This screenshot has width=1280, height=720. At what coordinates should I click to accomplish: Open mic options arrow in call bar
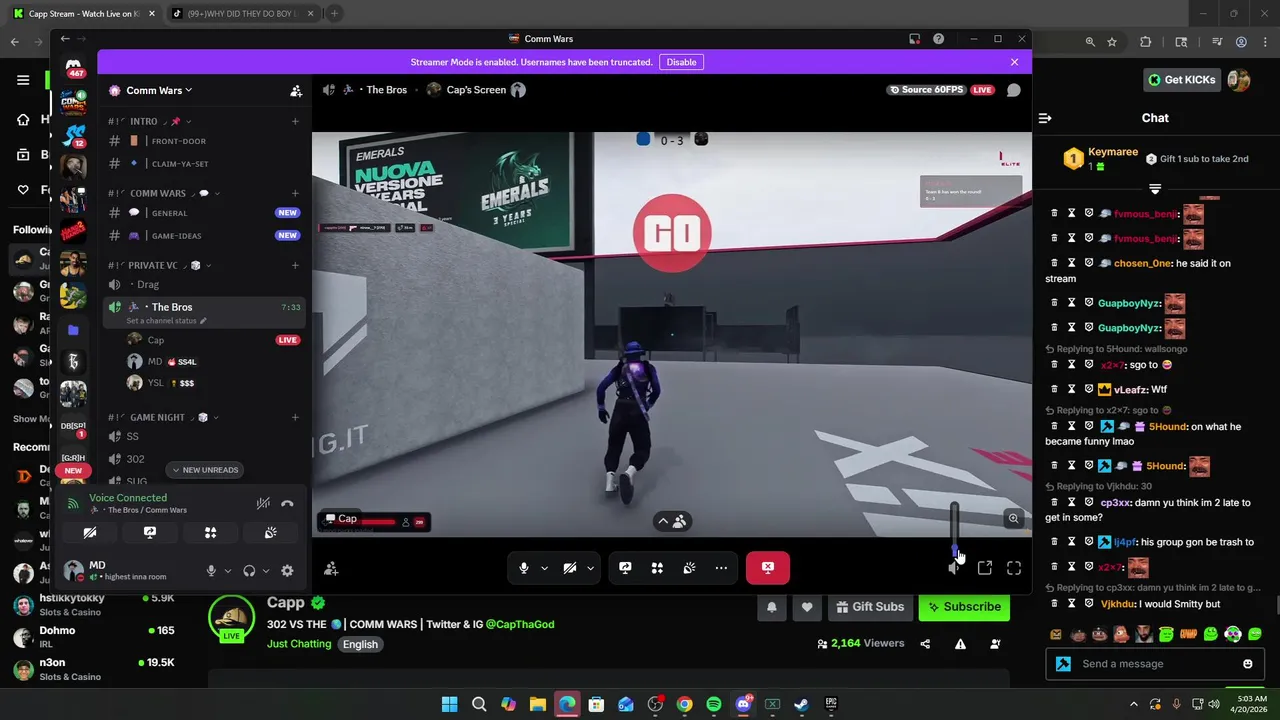coord(544,568)
